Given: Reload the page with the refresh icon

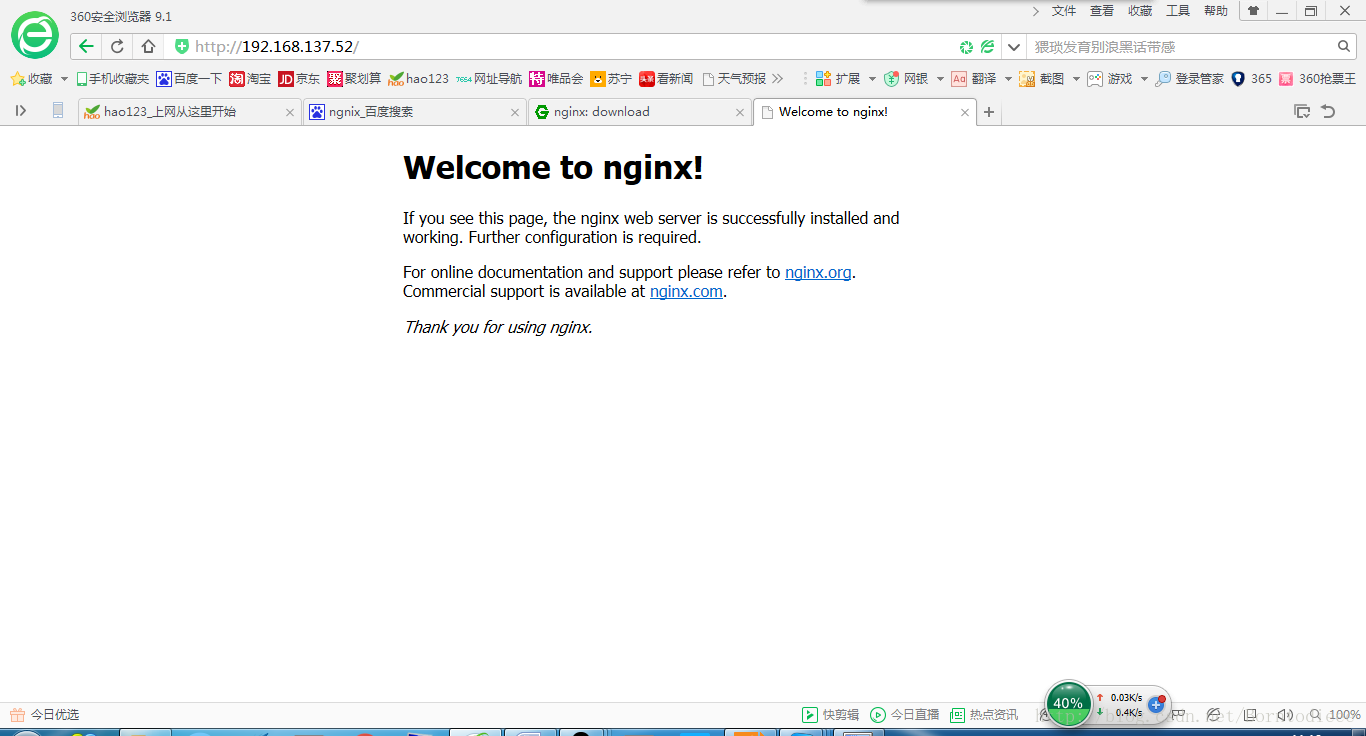Looking at the screenshot, I should click(117, 46).
